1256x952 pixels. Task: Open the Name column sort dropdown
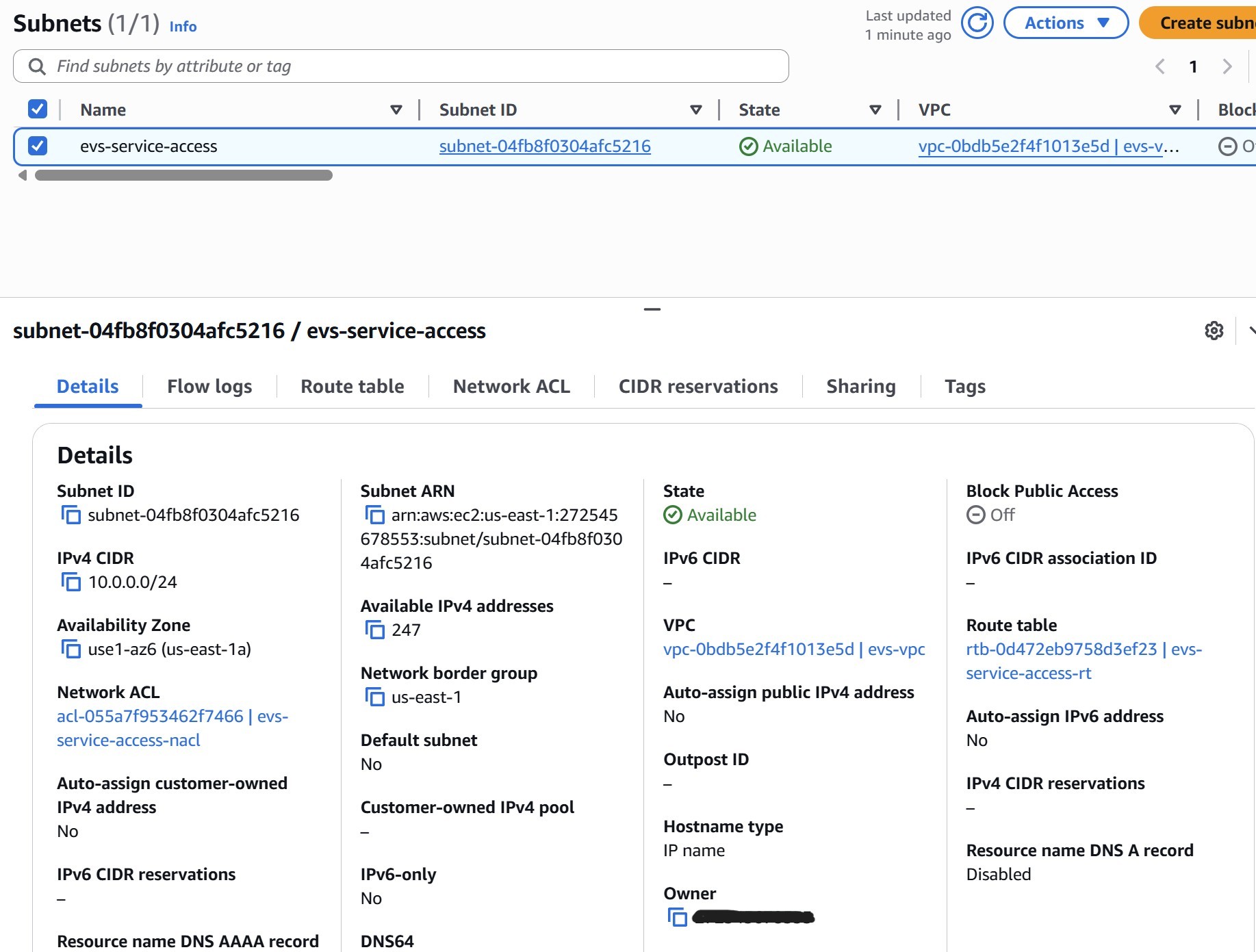[396, 109]
